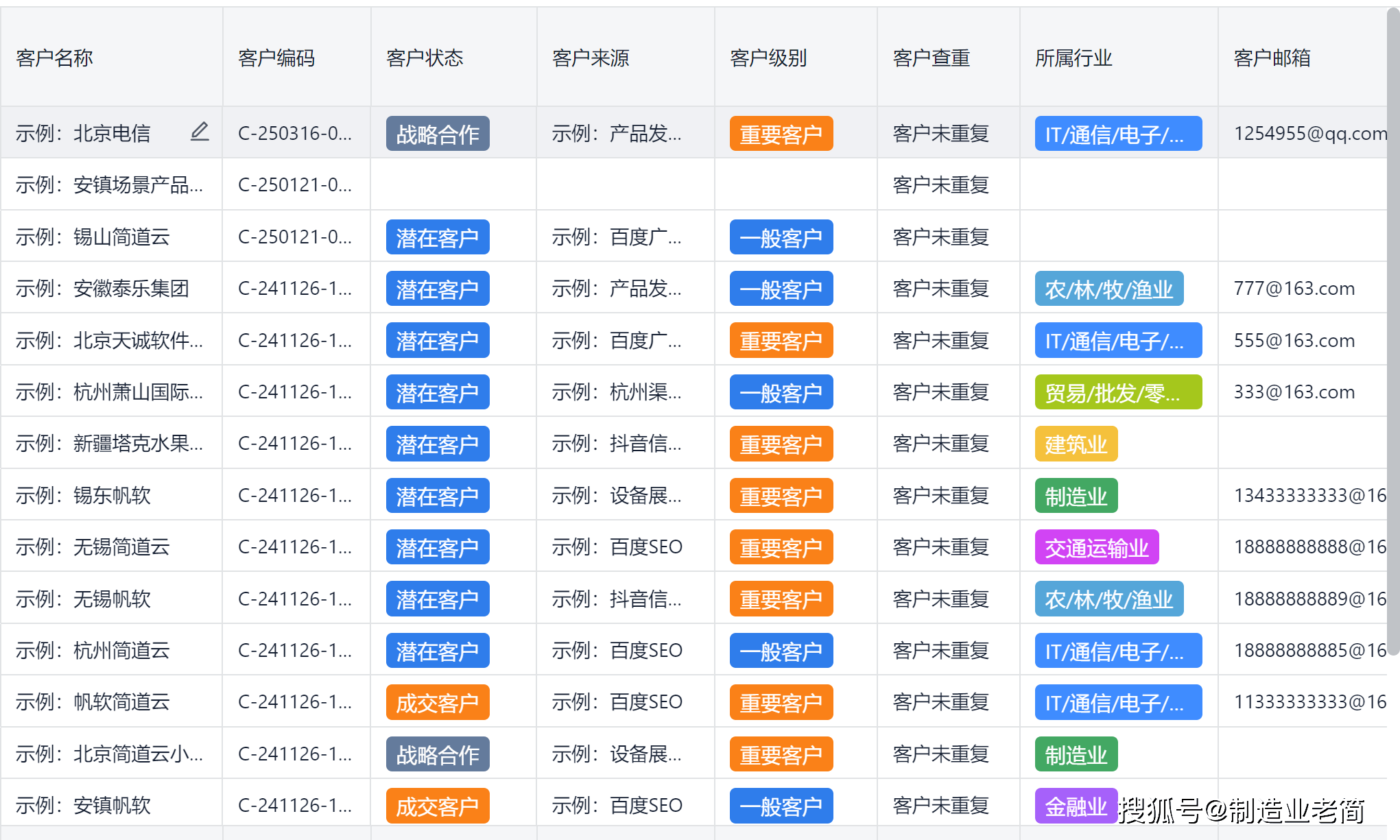The height and width of the screenshot is (840, 1400).
Task: Select the customer name 示例：北京天诚软件
Action: point(111,339)
